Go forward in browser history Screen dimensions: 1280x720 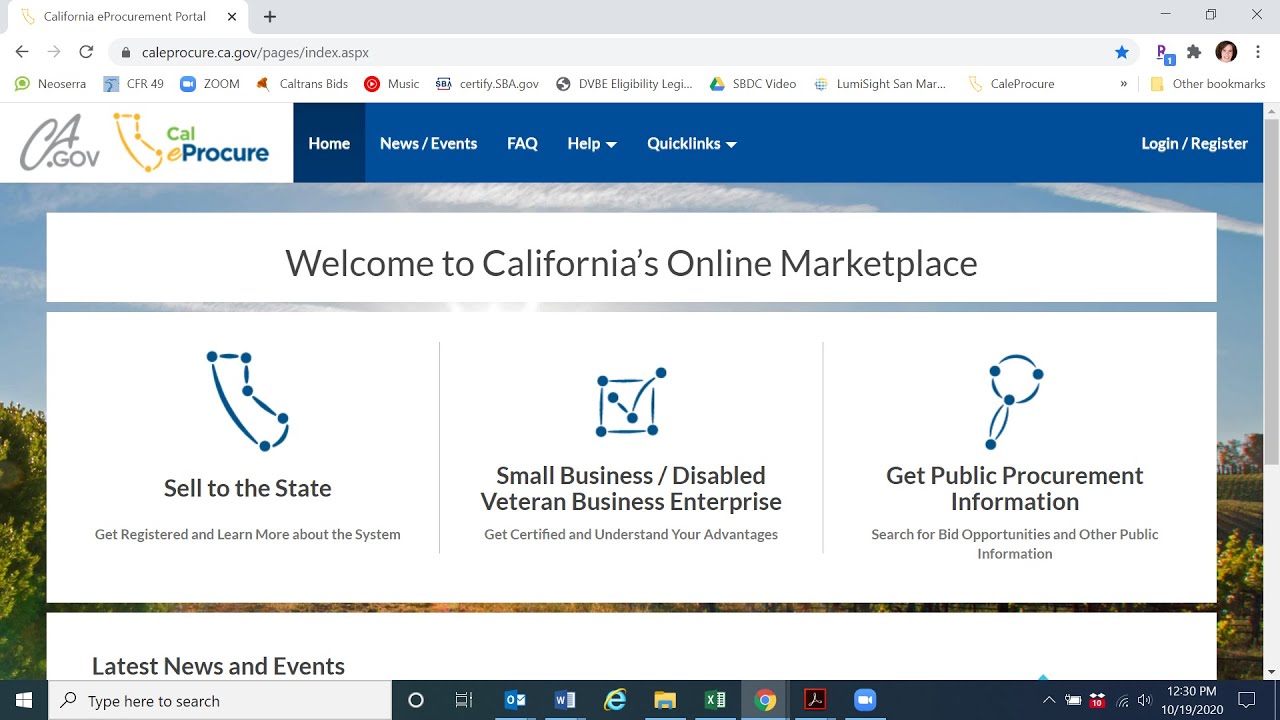pos(54,52)
